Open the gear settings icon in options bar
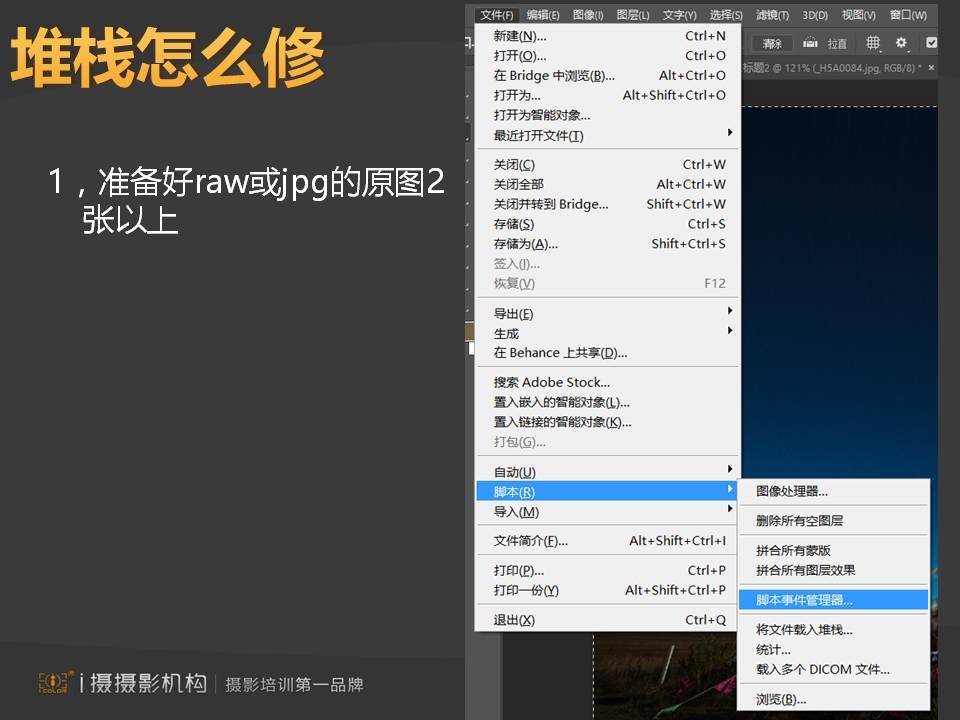 click(901, 43)
